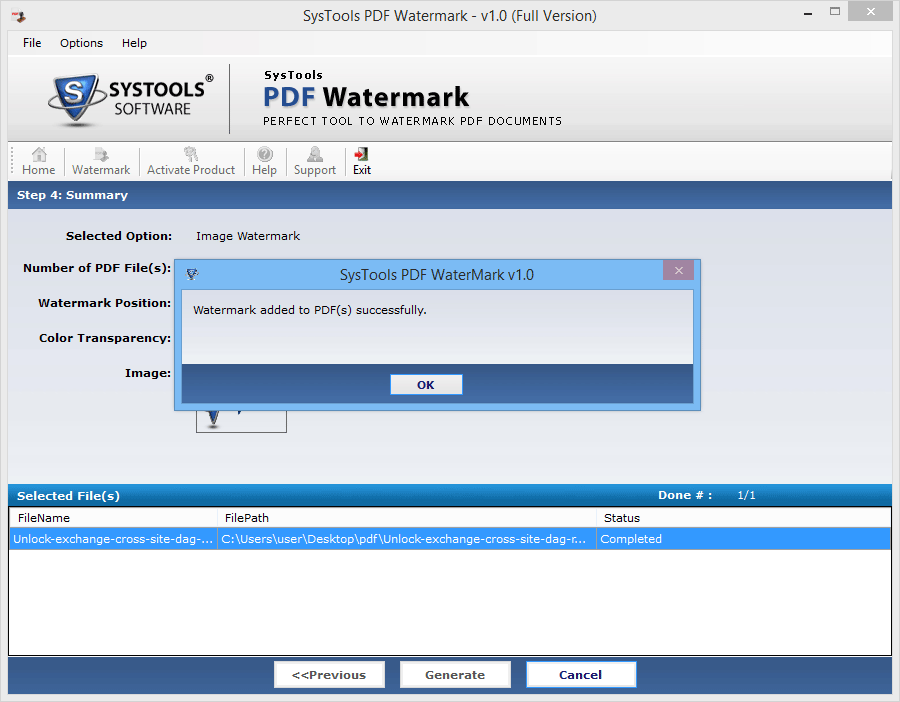Close the SysTools PDF WaterMark v1.0 dialog
This screenshot has width=900, height=702.
pyautogui.click(x=678, y=270)
